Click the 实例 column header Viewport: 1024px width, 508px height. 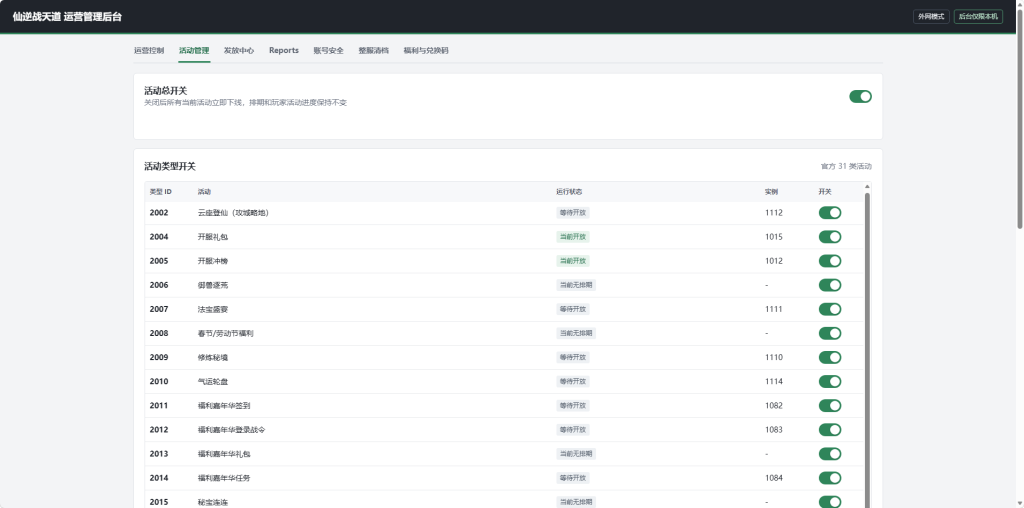pyautogui.click(x=771, y=192)
